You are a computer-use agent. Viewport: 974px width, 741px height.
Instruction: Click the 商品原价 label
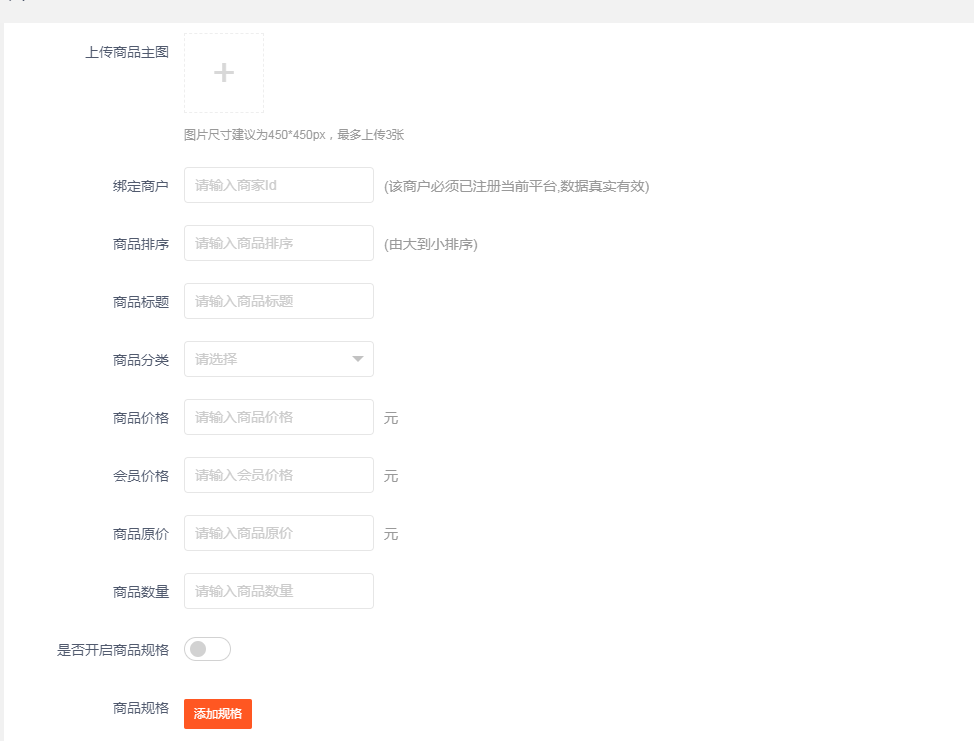(141, 534)
